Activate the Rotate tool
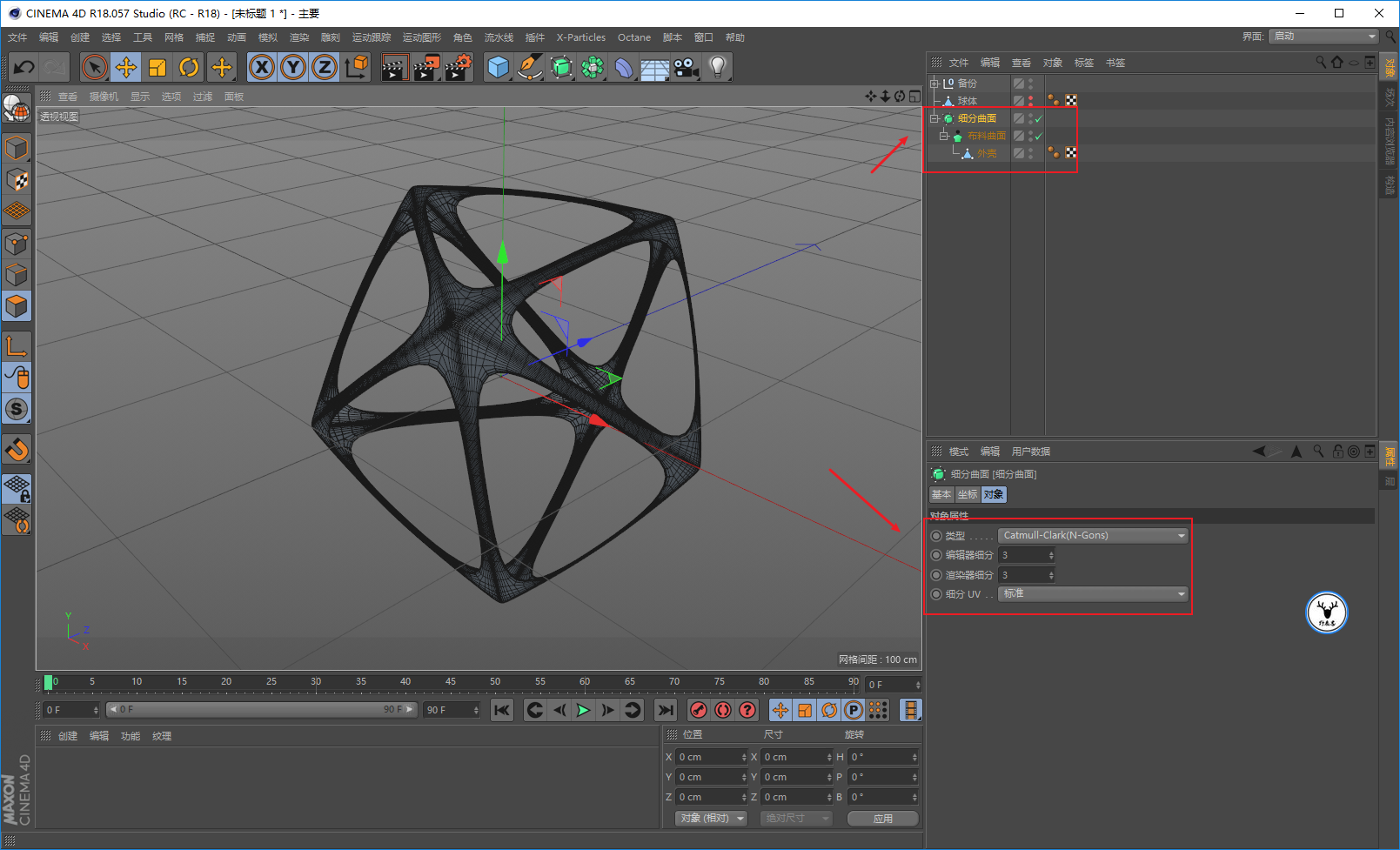This screenshot has width=1400, height=850. coord(189,67)
